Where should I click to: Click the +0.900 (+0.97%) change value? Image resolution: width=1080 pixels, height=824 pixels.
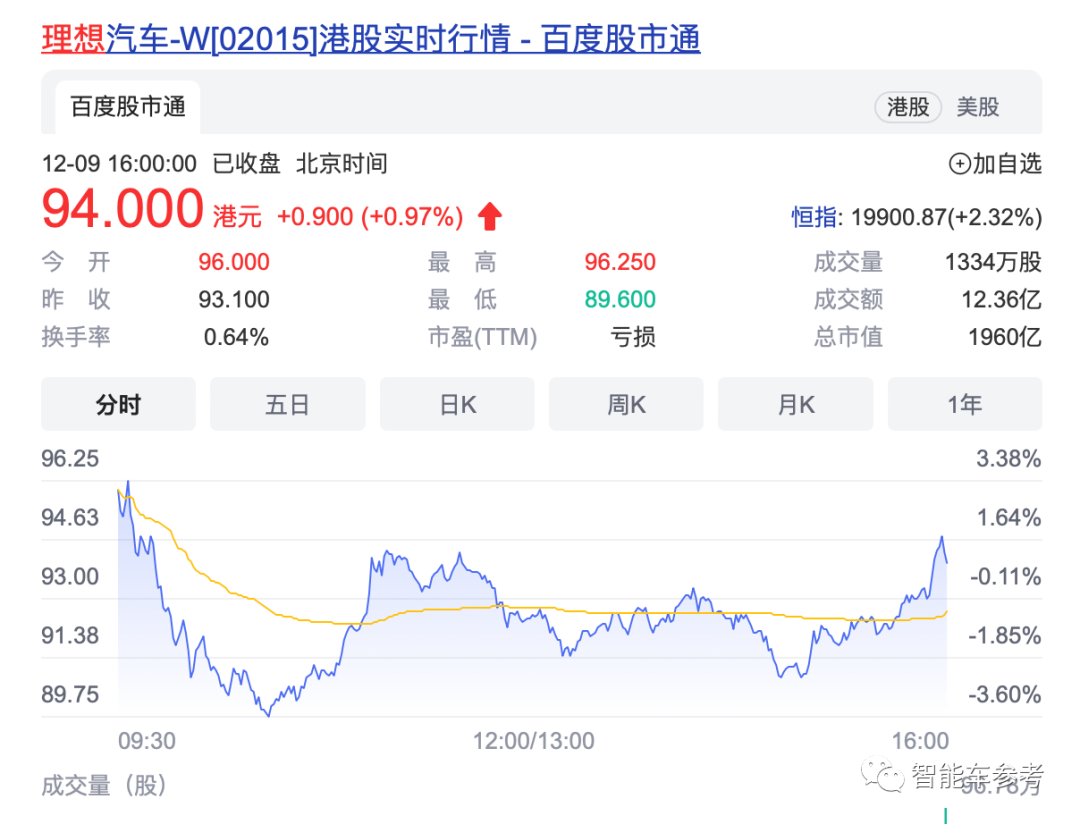click(x=370, y=217)
